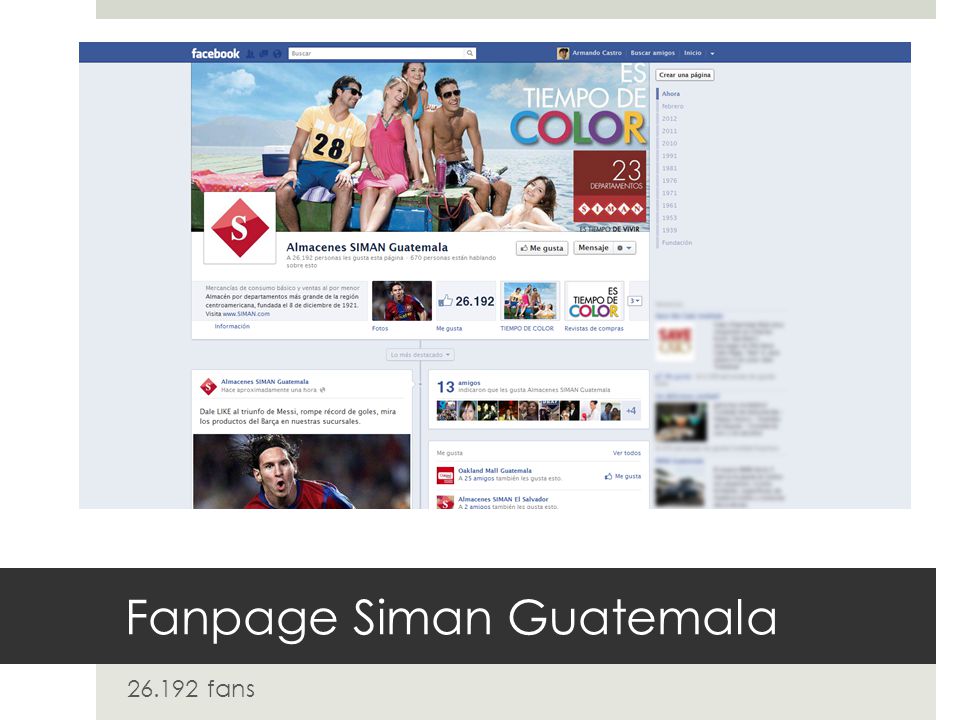Open messages icon in top bar

point(263,54)
